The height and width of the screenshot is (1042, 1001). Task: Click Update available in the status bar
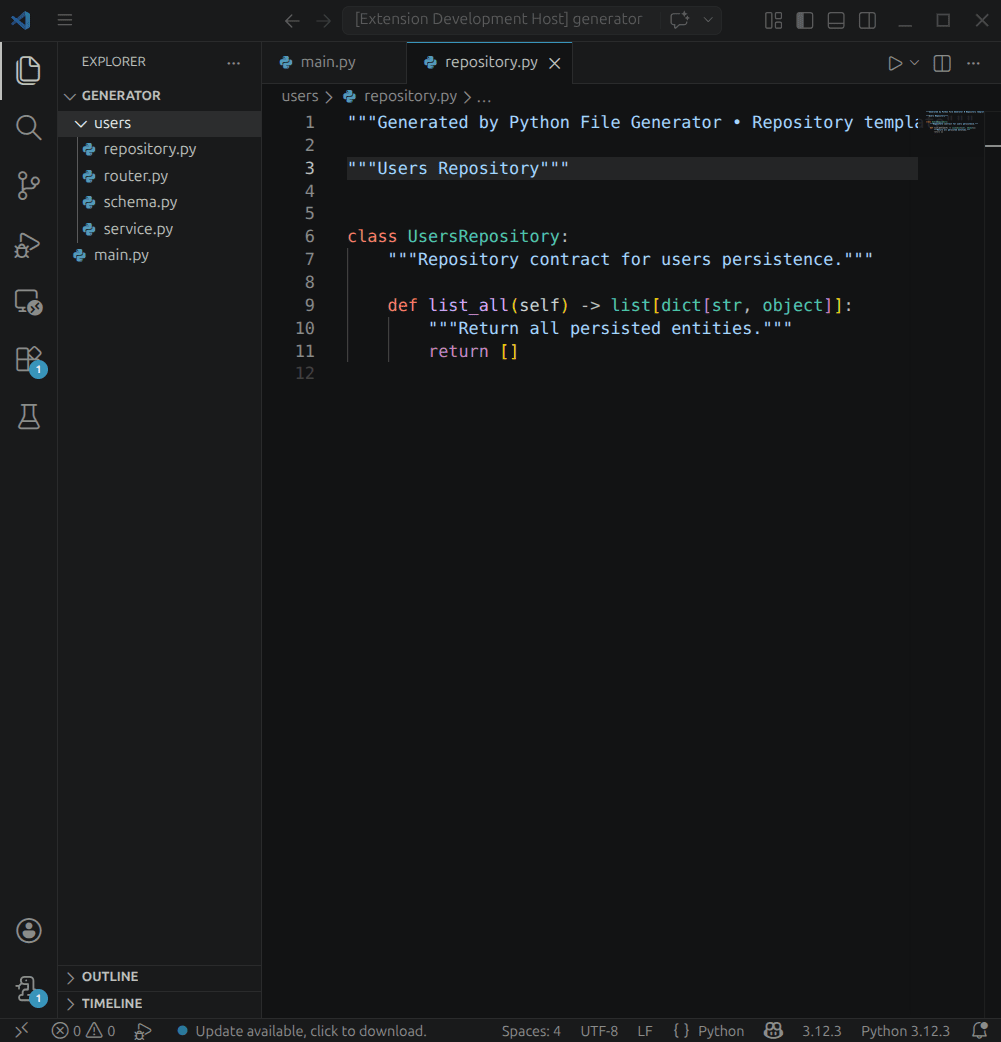click(x=300, y=1030)
